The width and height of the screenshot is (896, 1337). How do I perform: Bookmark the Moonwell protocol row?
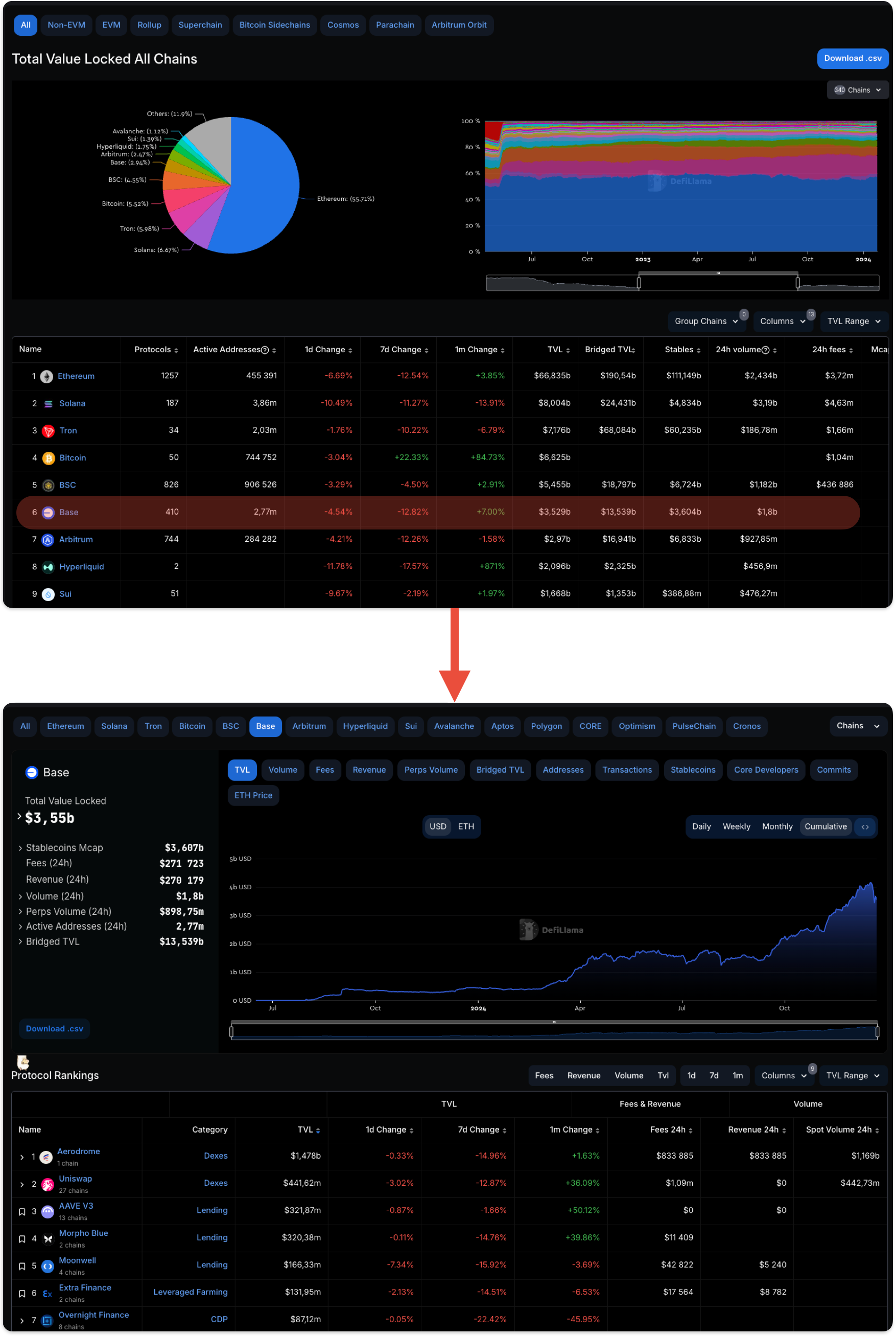pyautogui.click(x=22, y=1266)
